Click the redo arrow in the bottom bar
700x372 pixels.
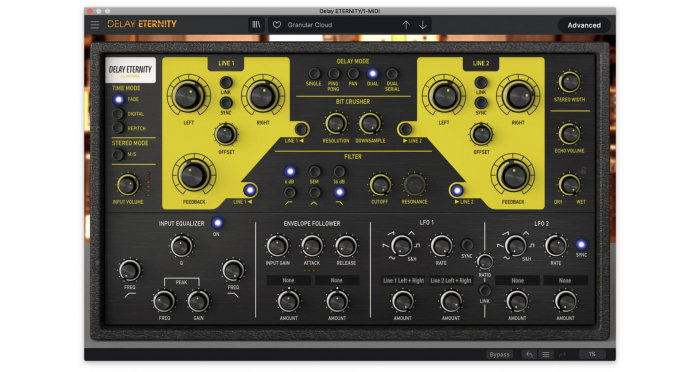click(x=562, y=355)
